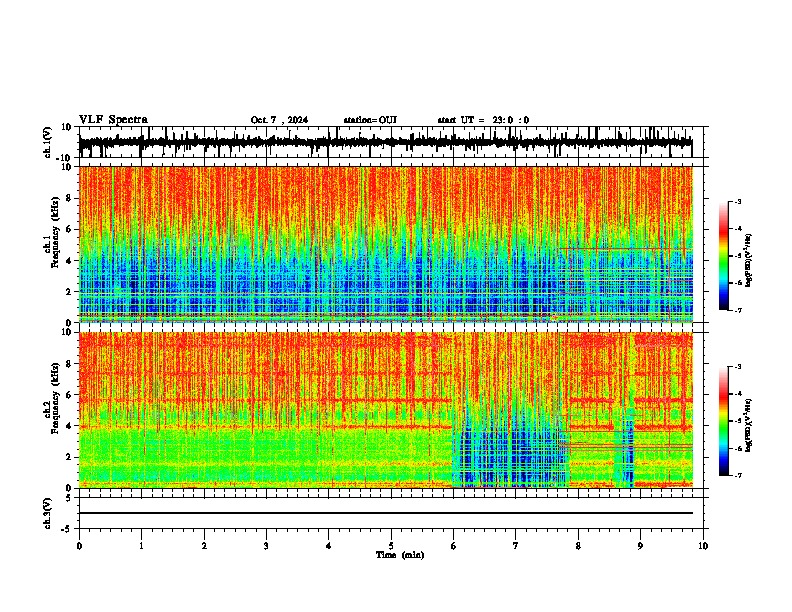Click the ch.1 color scale bar
This screenshot has height=612, width=792.
pyautogui.click(x=723, y=256)
